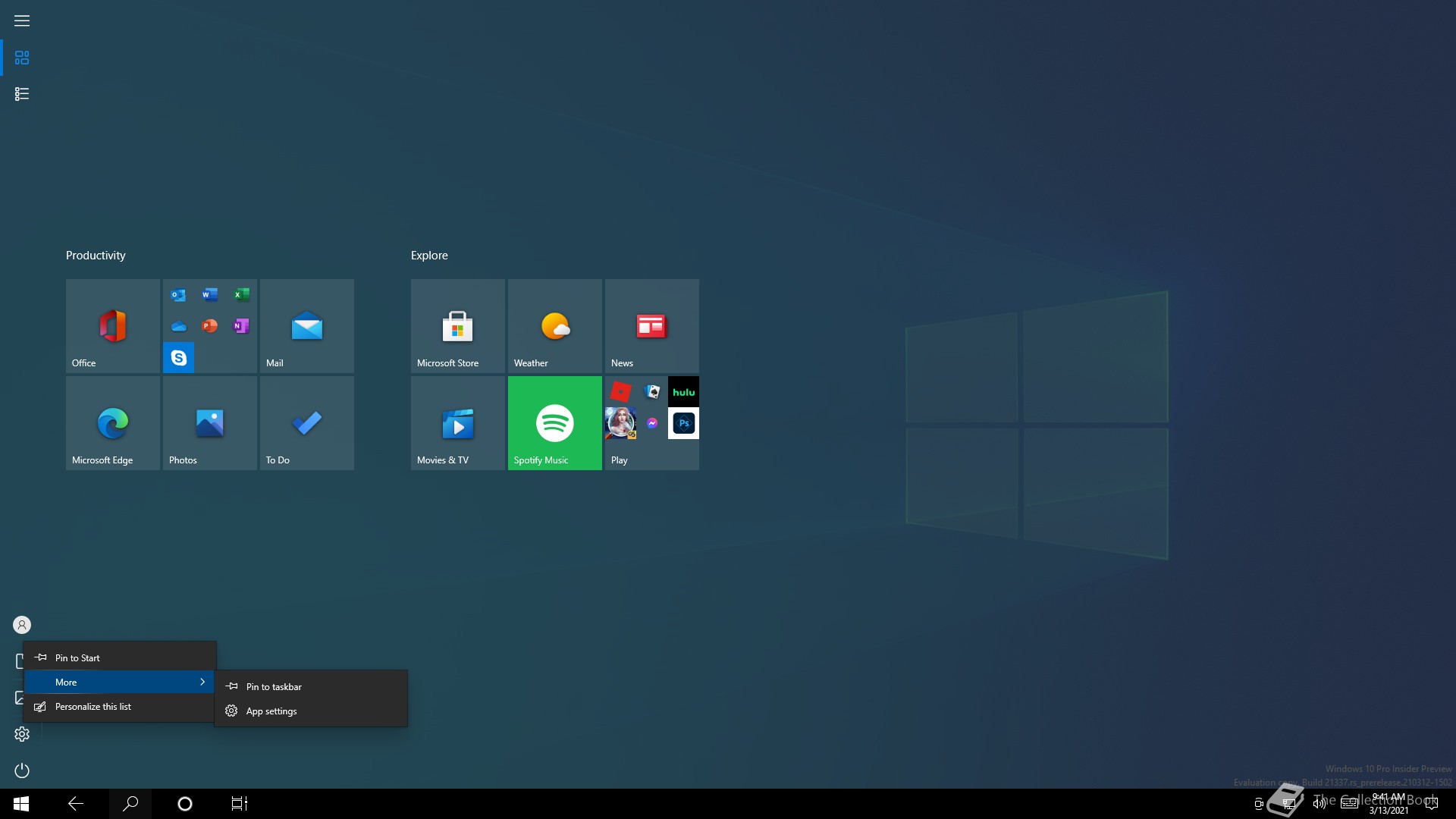
Task: Expand the Start hamburger menu
Action: pos(22,20)
